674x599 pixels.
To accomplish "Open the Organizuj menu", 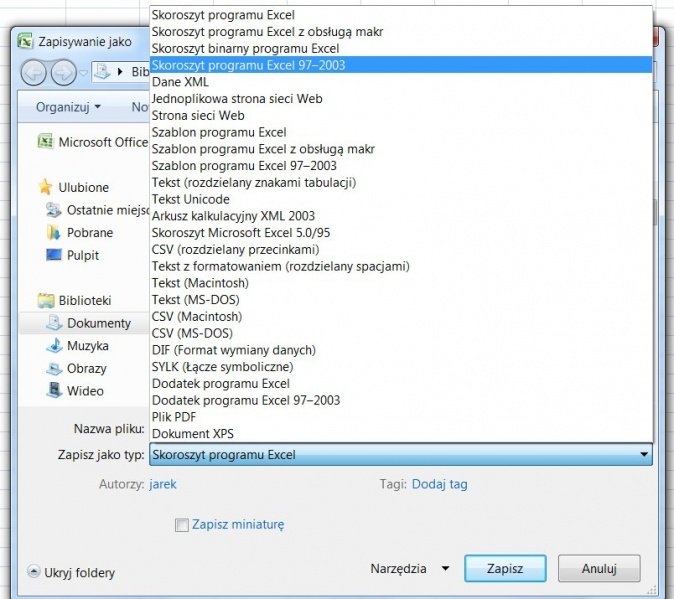I will 69,106.
